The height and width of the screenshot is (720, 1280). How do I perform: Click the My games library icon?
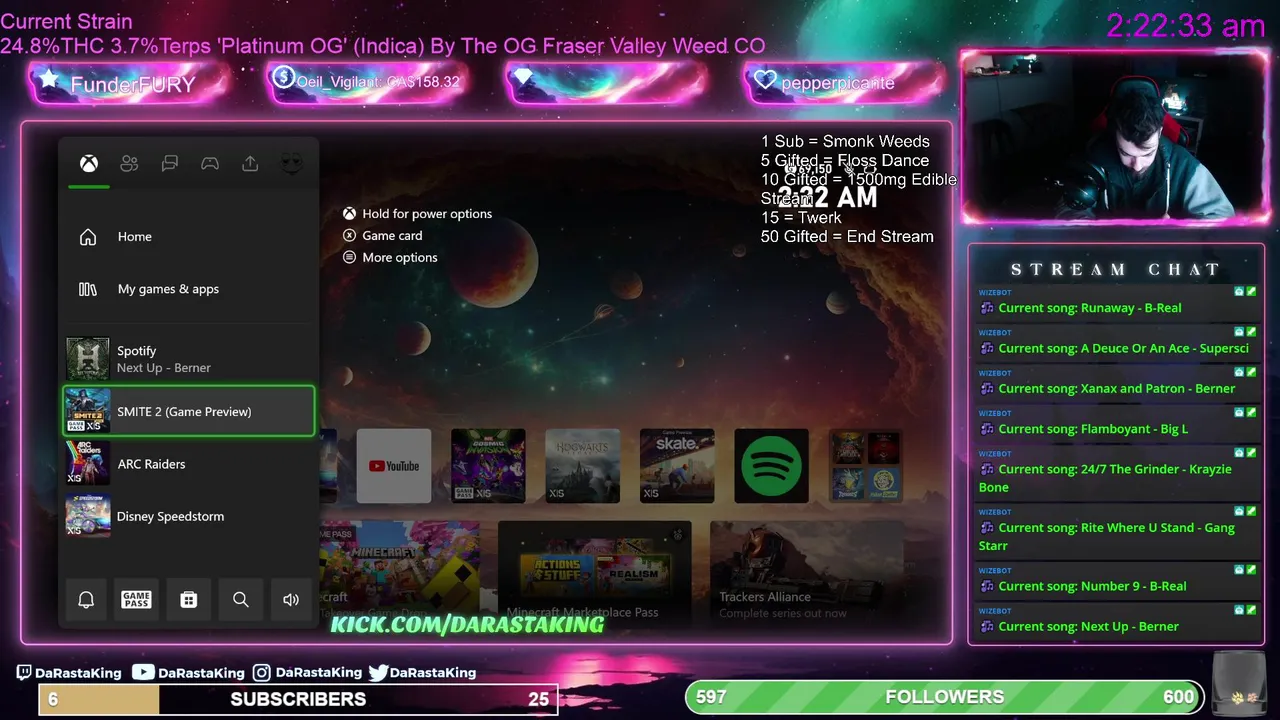click(x=88, y=289)
